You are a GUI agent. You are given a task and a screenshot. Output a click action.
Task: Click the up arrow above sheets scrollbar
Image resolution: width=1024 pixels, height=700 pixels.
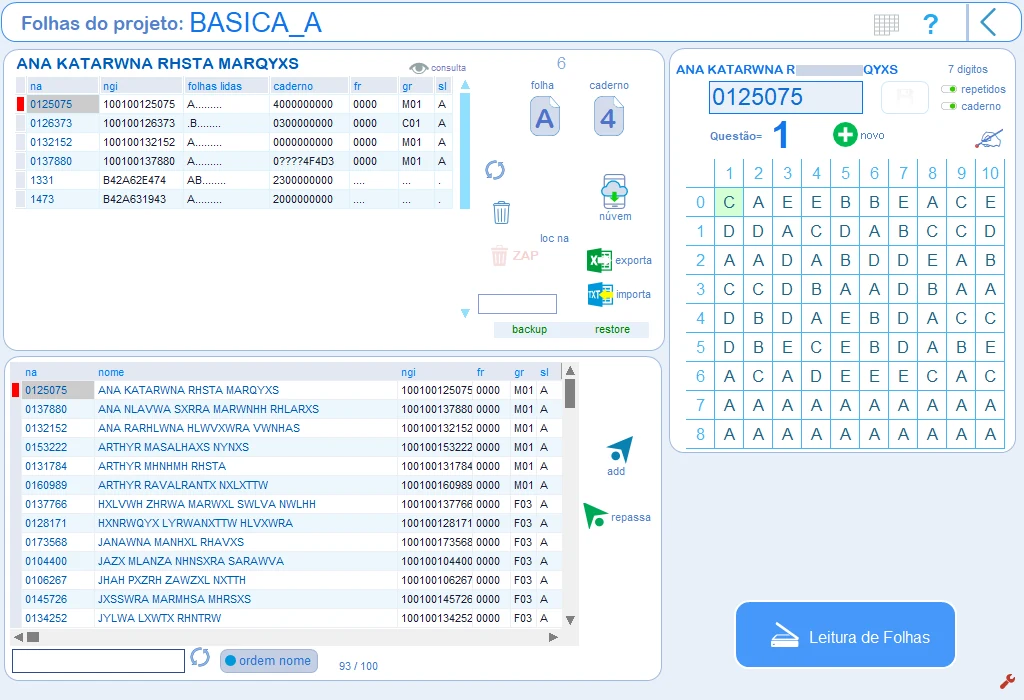[465, 85]
